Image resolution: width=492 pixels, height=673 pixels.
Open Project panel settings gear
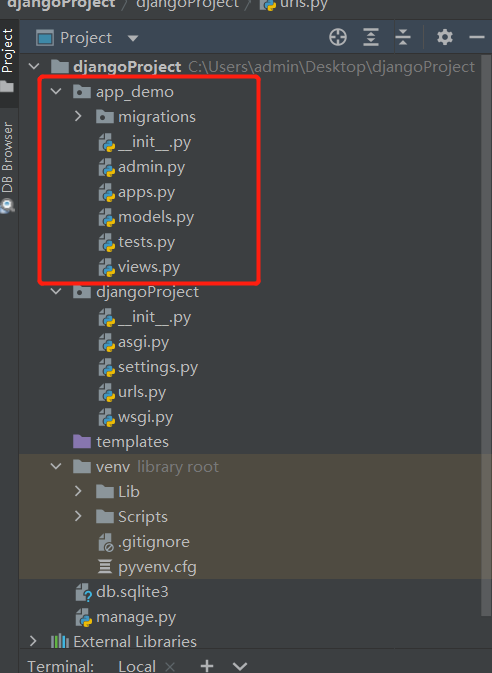[x=445, y=37]
